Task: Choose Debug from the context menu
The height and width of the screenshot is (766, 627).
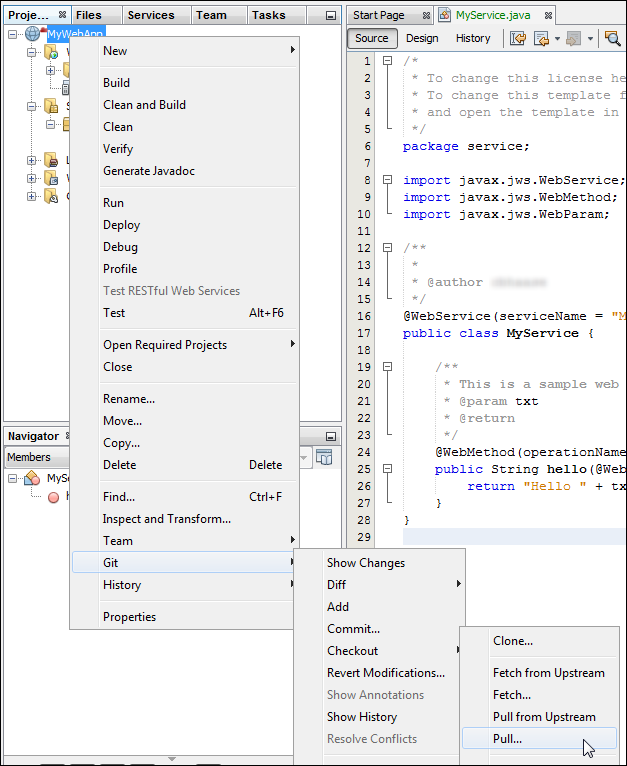Action: coord(185,247)
